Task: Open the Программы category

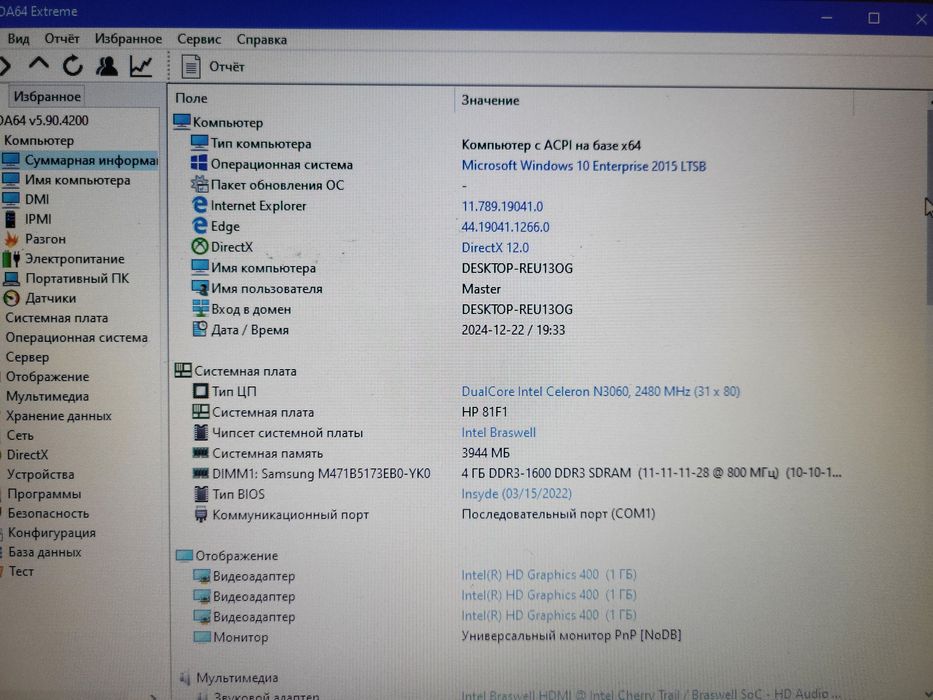Action: pos(44,494)
